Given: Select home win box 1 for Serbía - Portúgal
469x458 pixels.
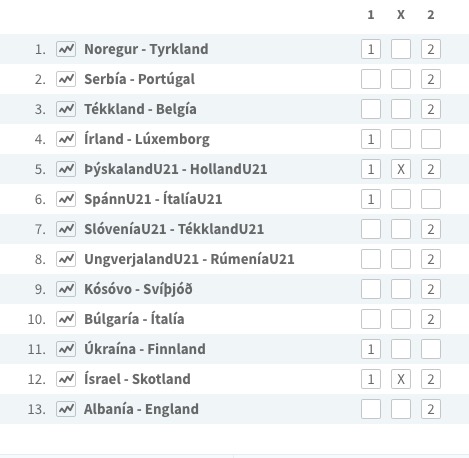Looking at the screenshot, I should tap(371, 79).
